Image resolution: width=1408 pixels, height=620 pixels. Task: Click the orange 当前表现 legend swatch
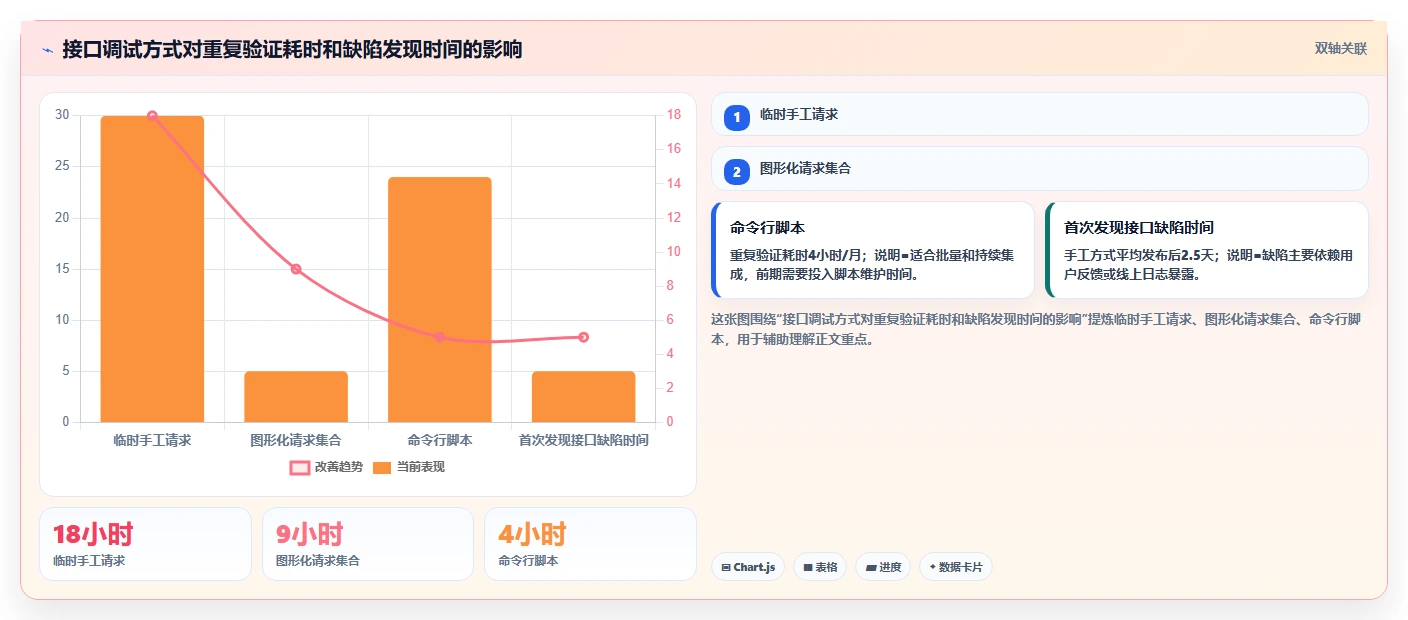[x=382, y=467]
